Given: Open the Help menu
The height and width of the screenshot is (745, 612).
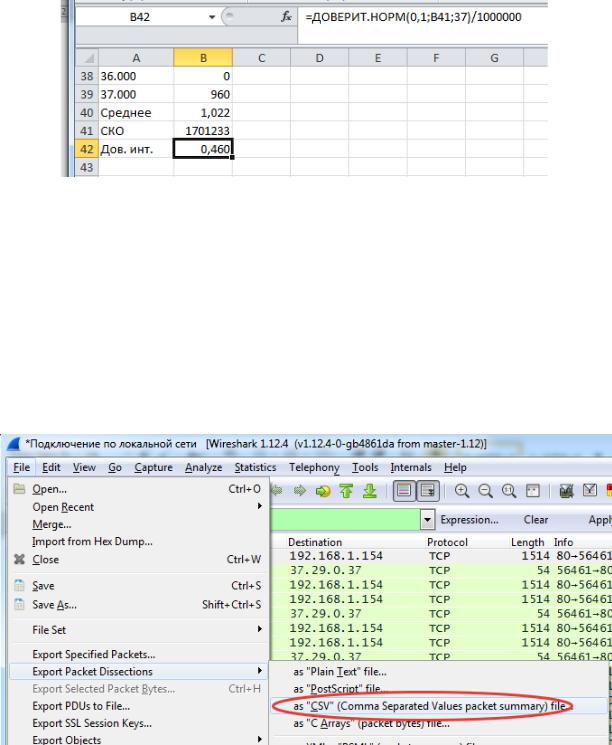Looking at the screenshot, I should tap(455, 468).
